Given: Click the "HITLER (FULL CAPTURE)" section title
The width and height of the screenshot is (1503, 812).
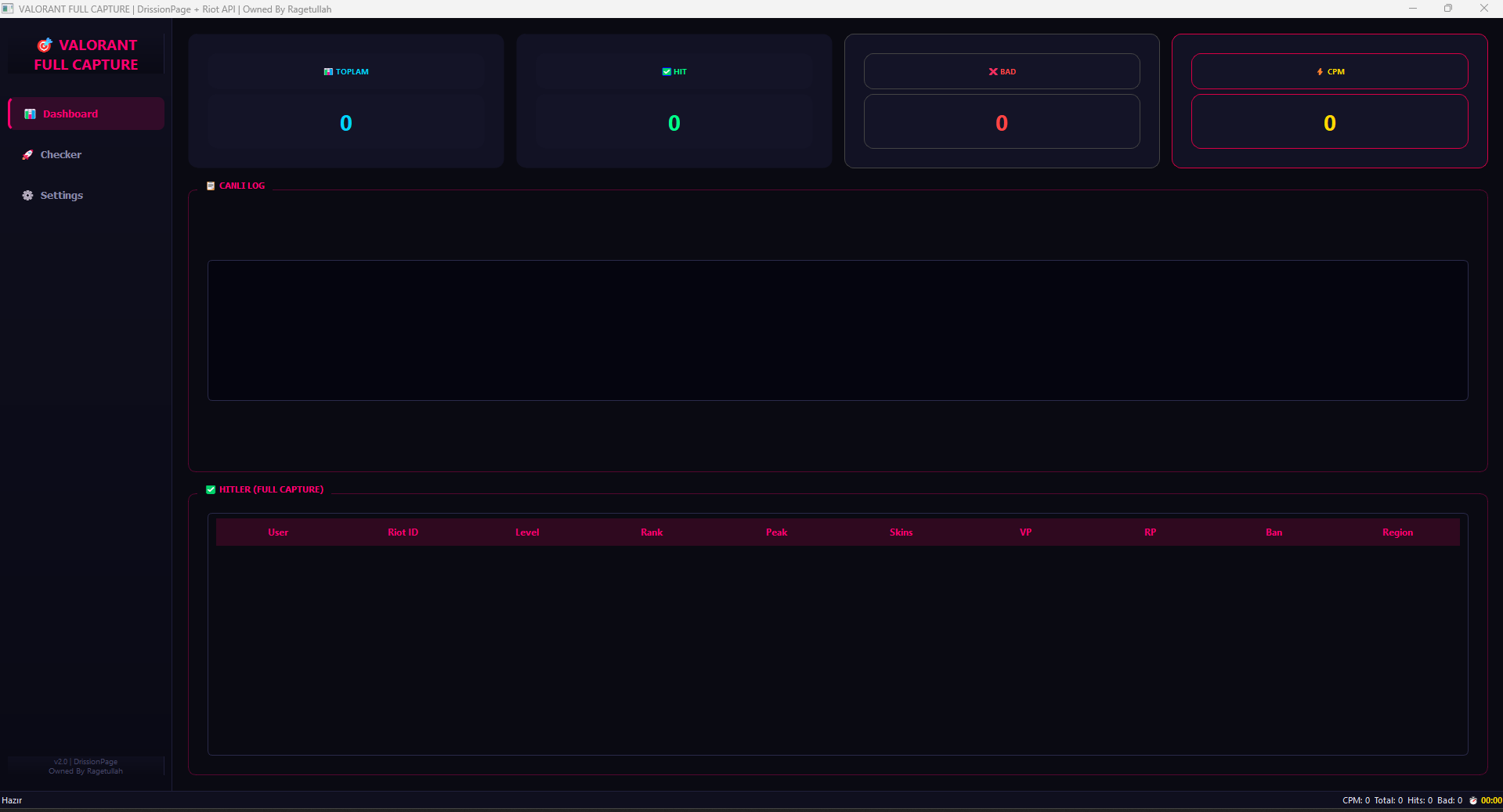Looking at the screenshot, I should [x=271, y=490].
